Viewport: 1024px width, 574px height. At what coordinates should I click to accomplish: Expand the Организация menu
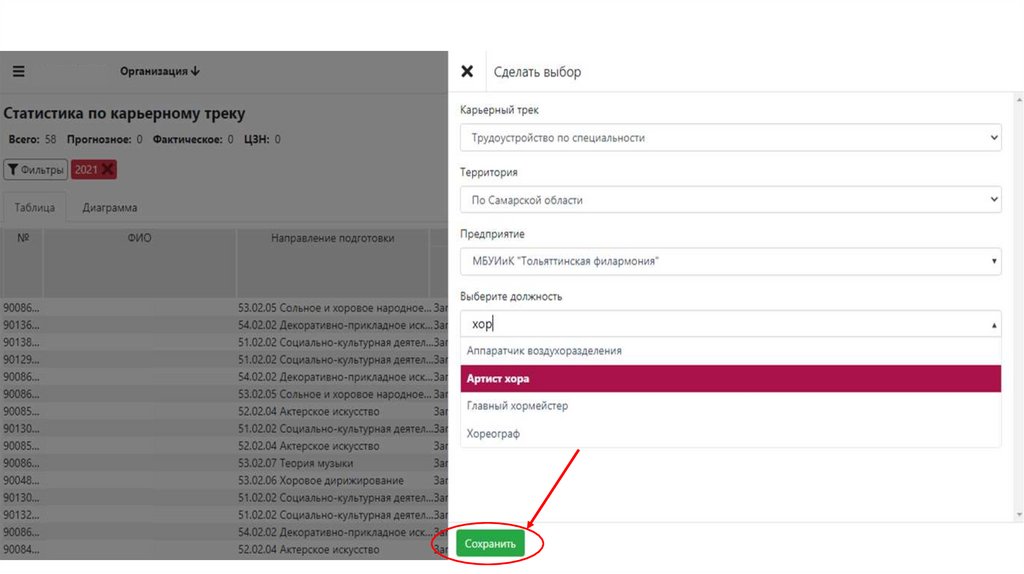click(x=160, y=71)
